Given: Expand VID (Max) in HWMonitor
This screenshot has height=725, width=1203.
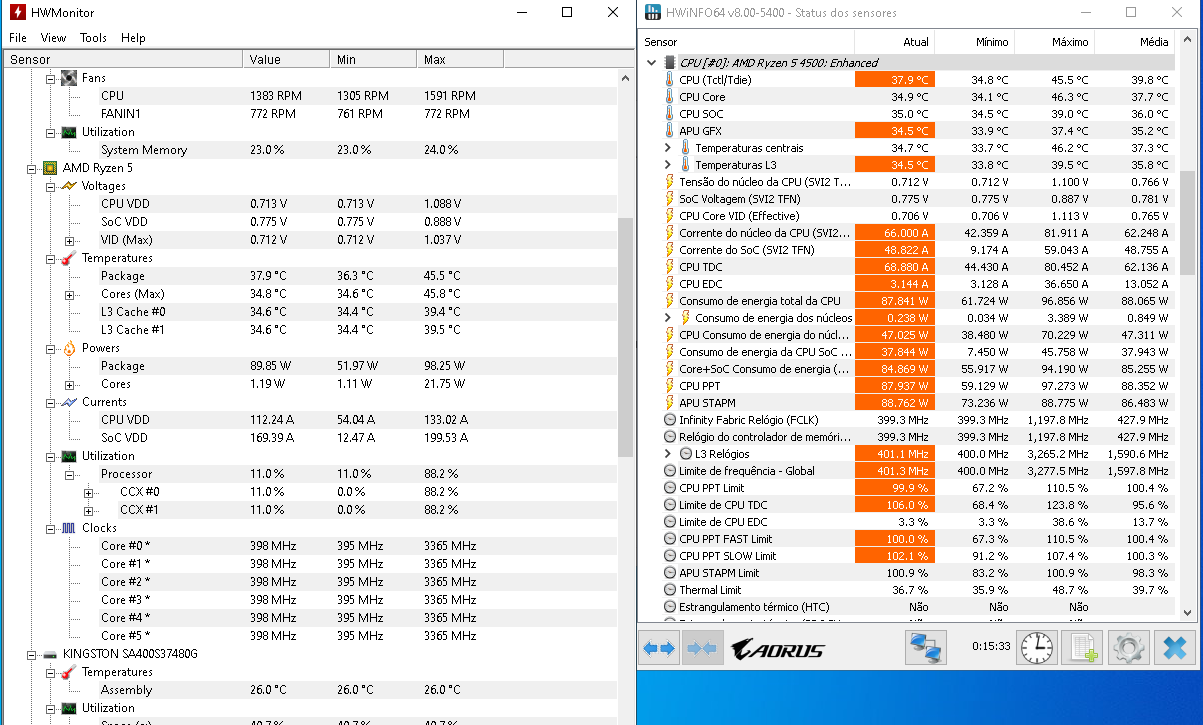Looking at the screenshot, I should pos(69,241).
